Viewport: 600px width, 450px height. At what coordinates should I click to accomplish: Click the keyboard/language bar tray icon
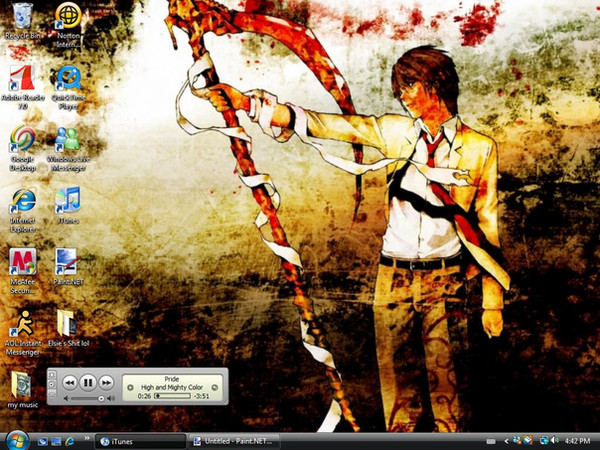point(491,442)
